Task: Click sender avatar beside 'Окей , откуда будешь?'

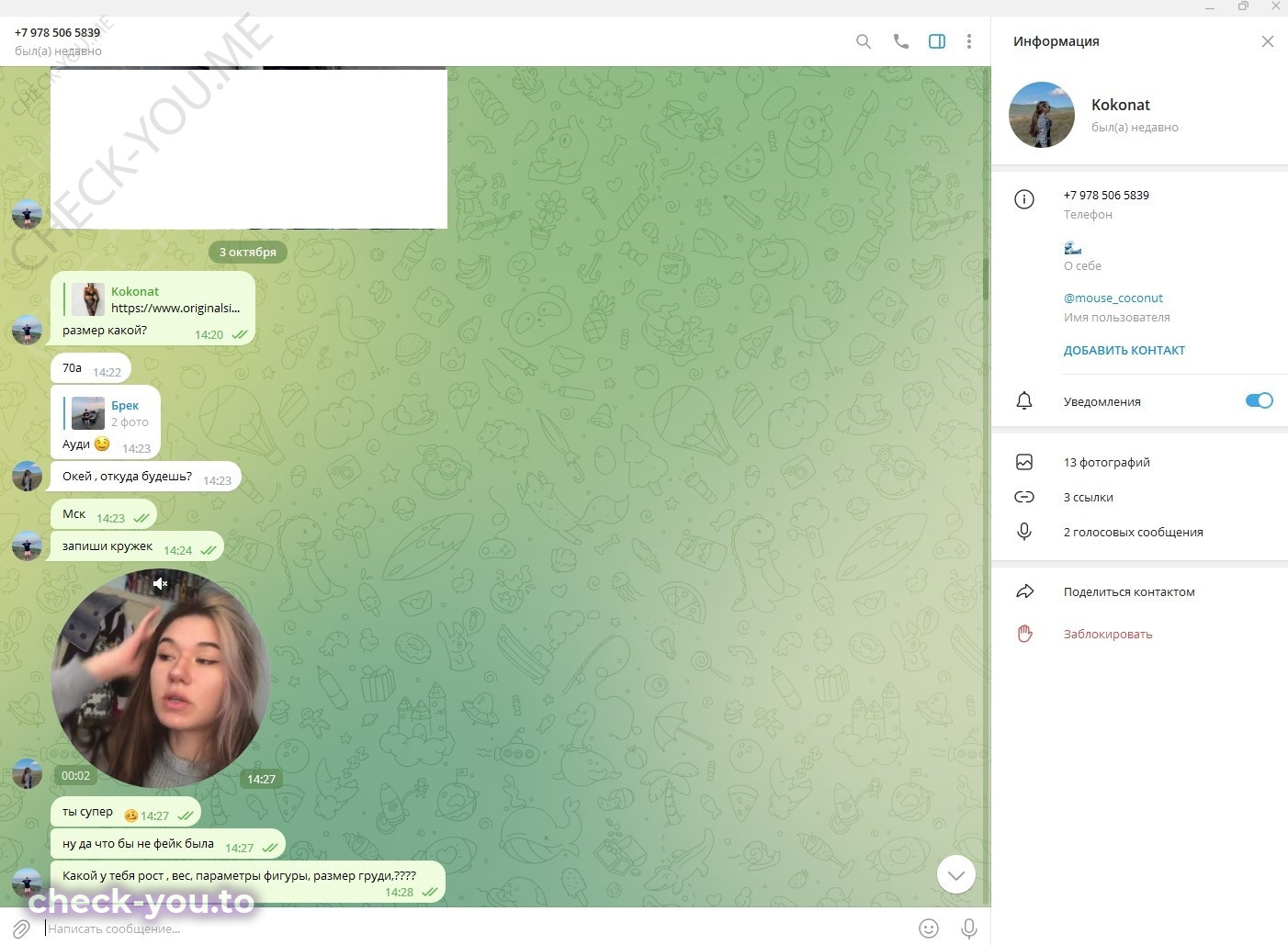Action: click(27, 477)
